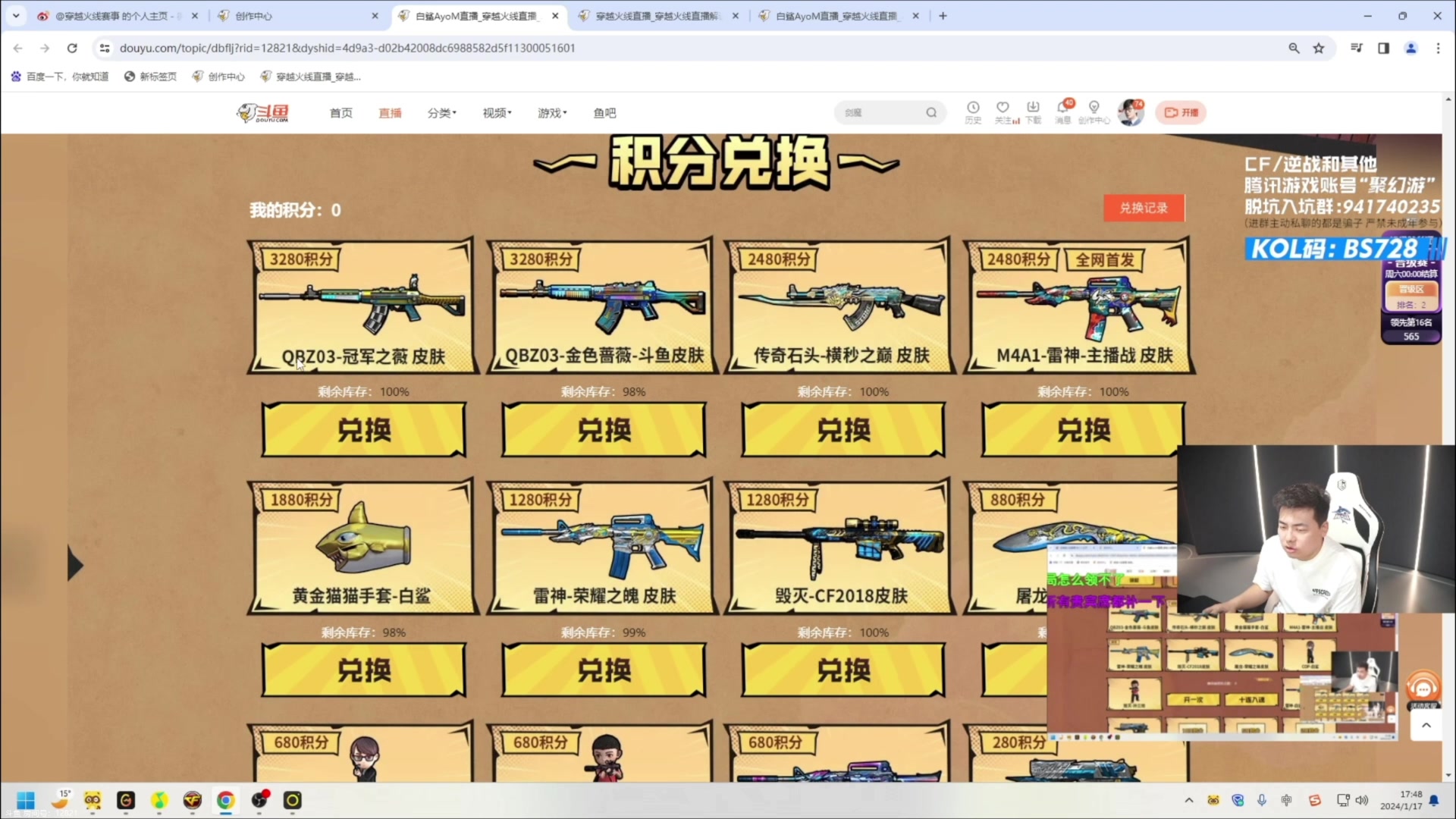Viewport: 1456px width, 819px height.
Task: Click the 开播 start streaming button
Action: (x=1181, y=113)
